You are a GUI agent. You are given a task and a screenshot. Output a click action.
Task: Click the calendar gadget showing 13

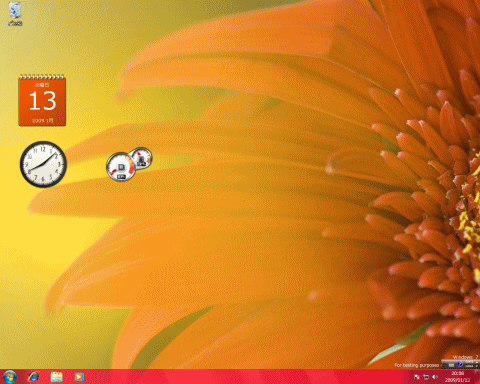[42, 100]
